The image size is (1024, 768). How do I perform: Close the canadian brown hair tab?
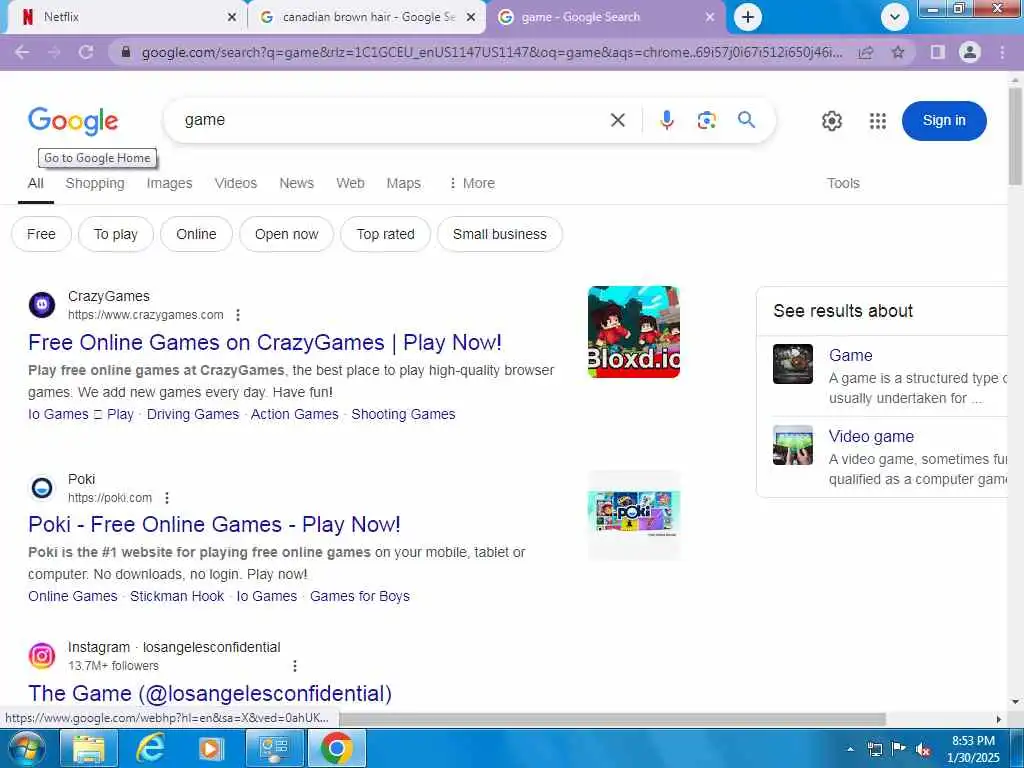(x=471, y=17)
